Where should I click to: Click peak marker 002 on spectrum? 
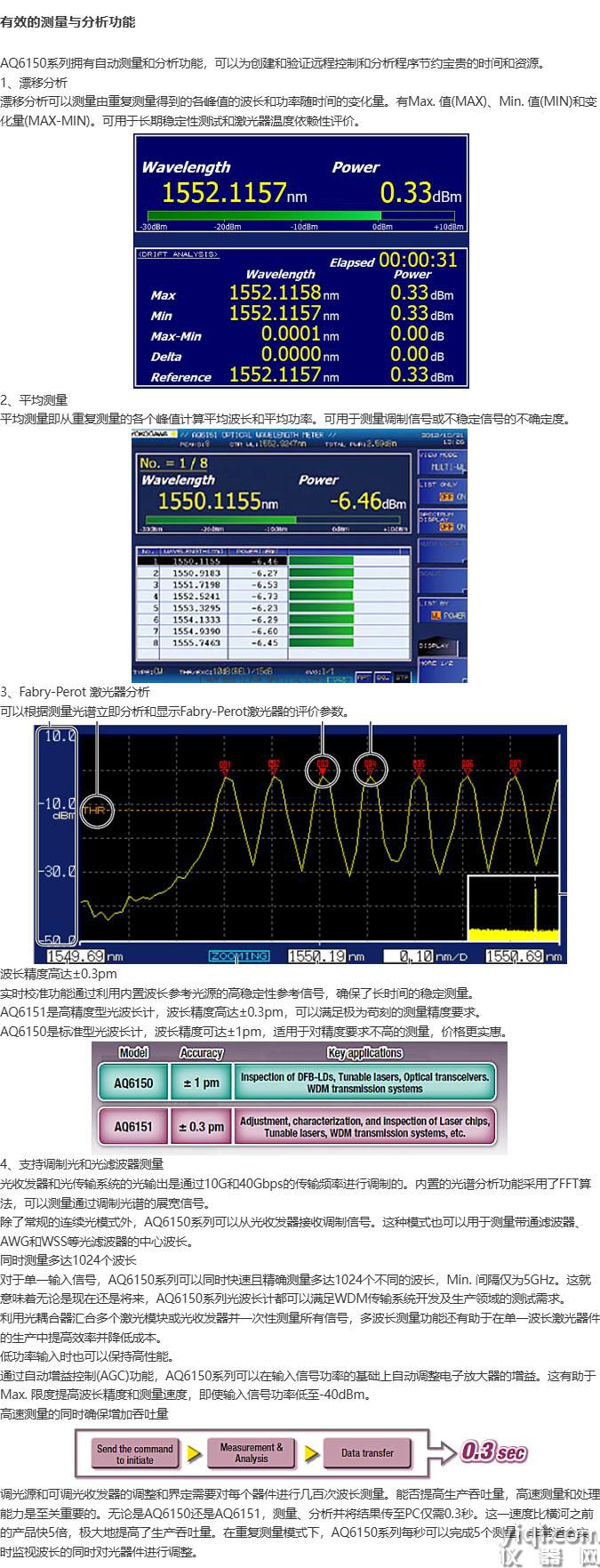[274, 766]
